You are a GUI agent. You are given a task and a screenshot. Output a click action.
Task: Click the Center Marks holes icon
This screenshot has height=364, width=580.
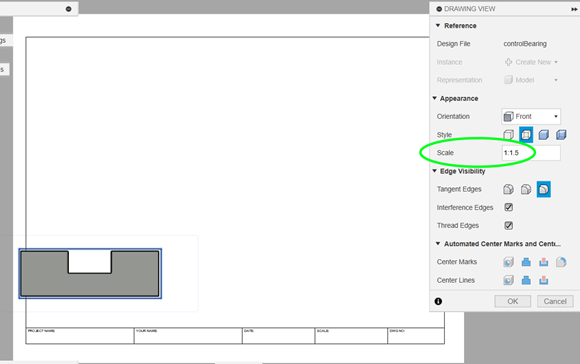click(x=508, y=262)
